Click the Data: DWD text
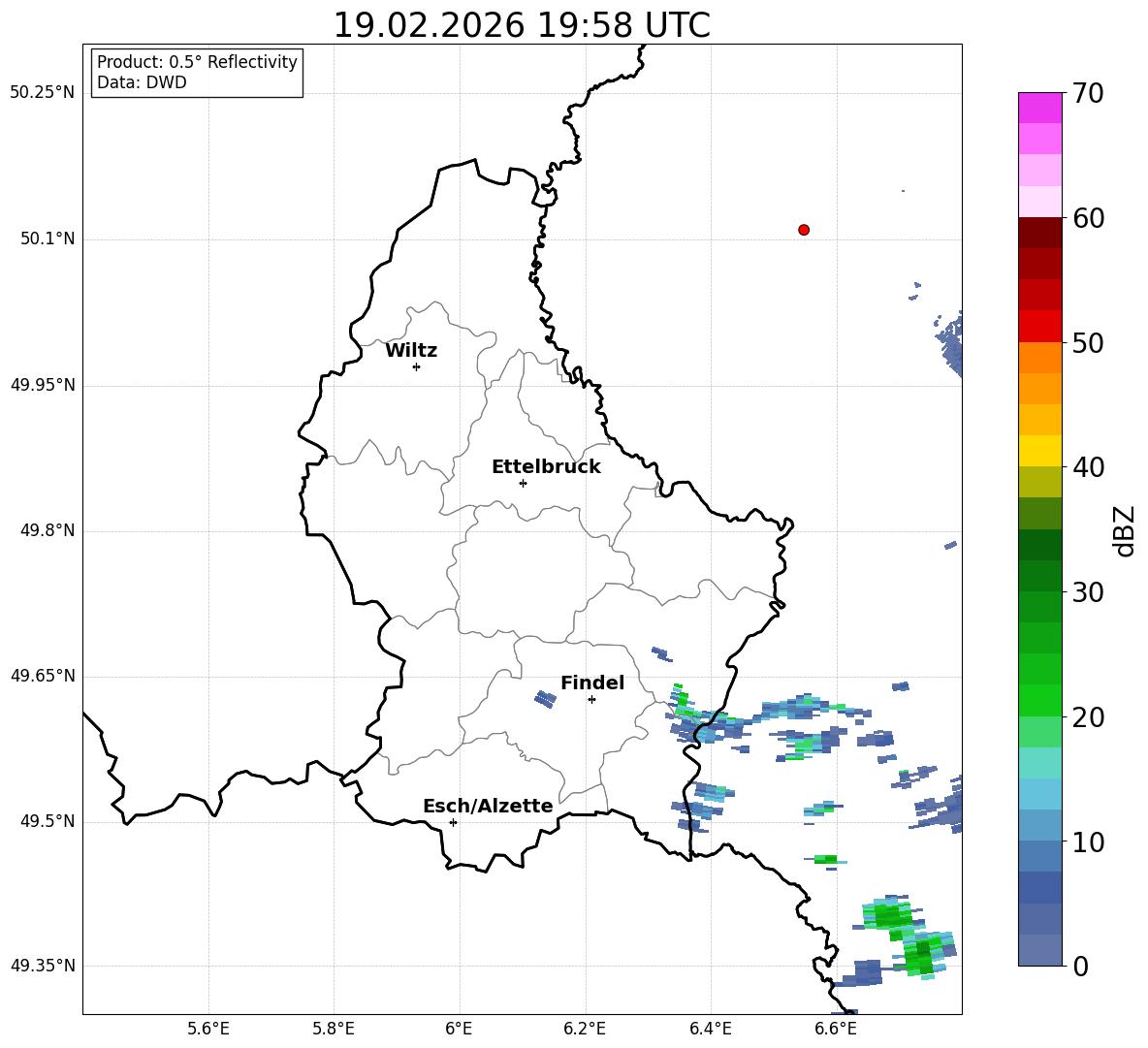 (x=142, y=82)
